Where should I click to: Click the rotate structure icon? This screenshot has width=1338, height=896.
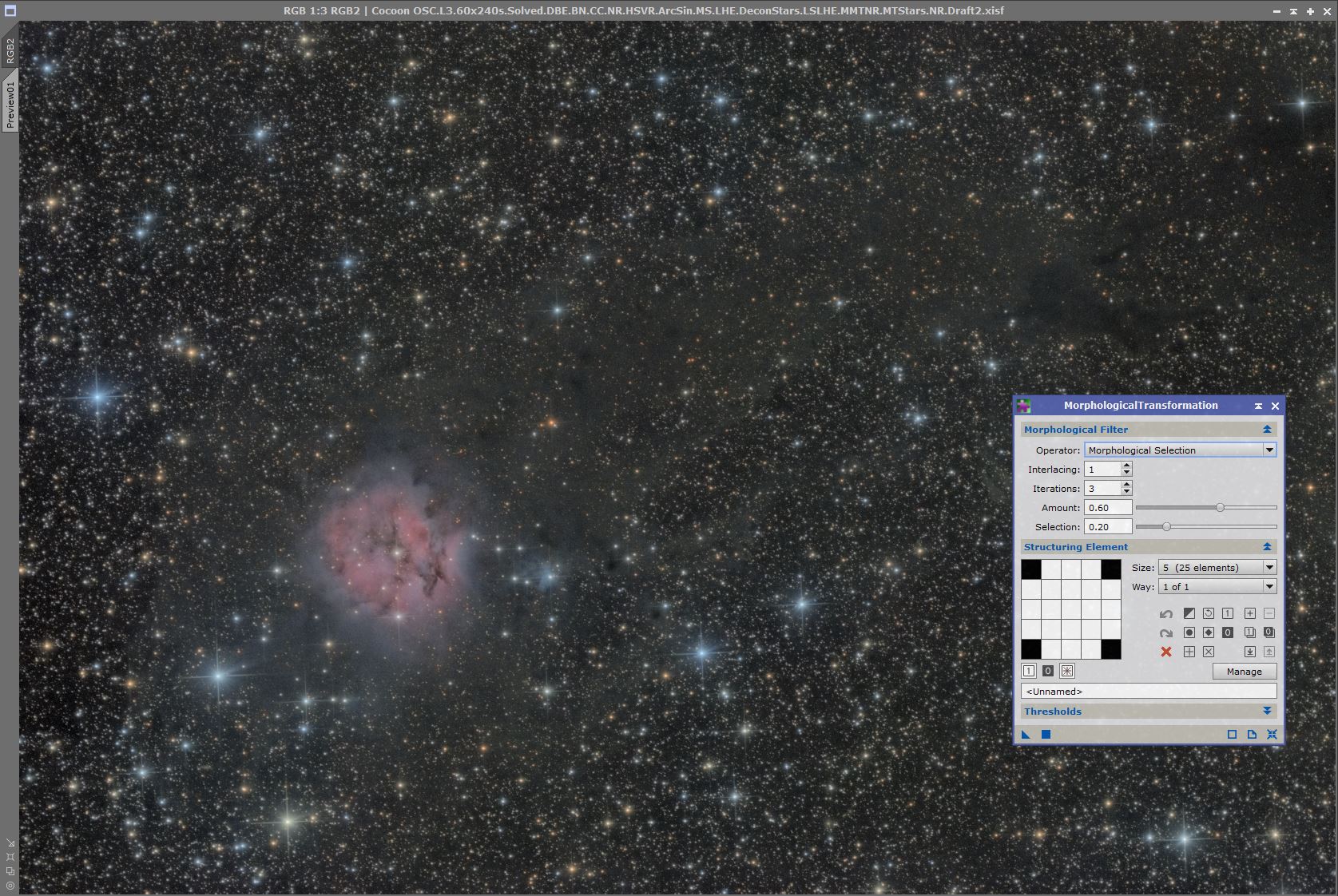1209,613
